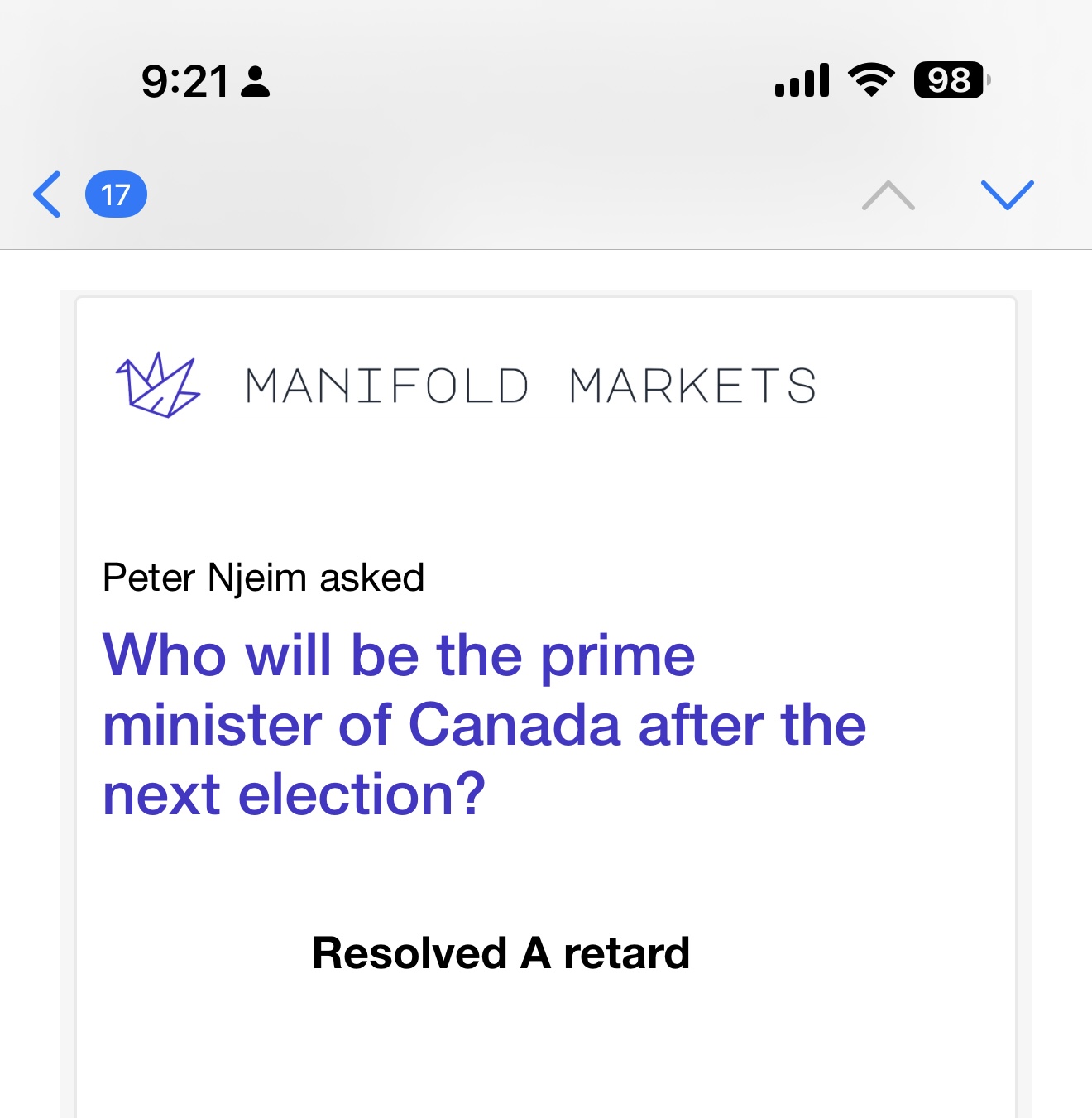The height and width of the screenshot is (1118, 1092).
Task: Tap the cellular signal bars icon
Action: [x=802, y=80]
